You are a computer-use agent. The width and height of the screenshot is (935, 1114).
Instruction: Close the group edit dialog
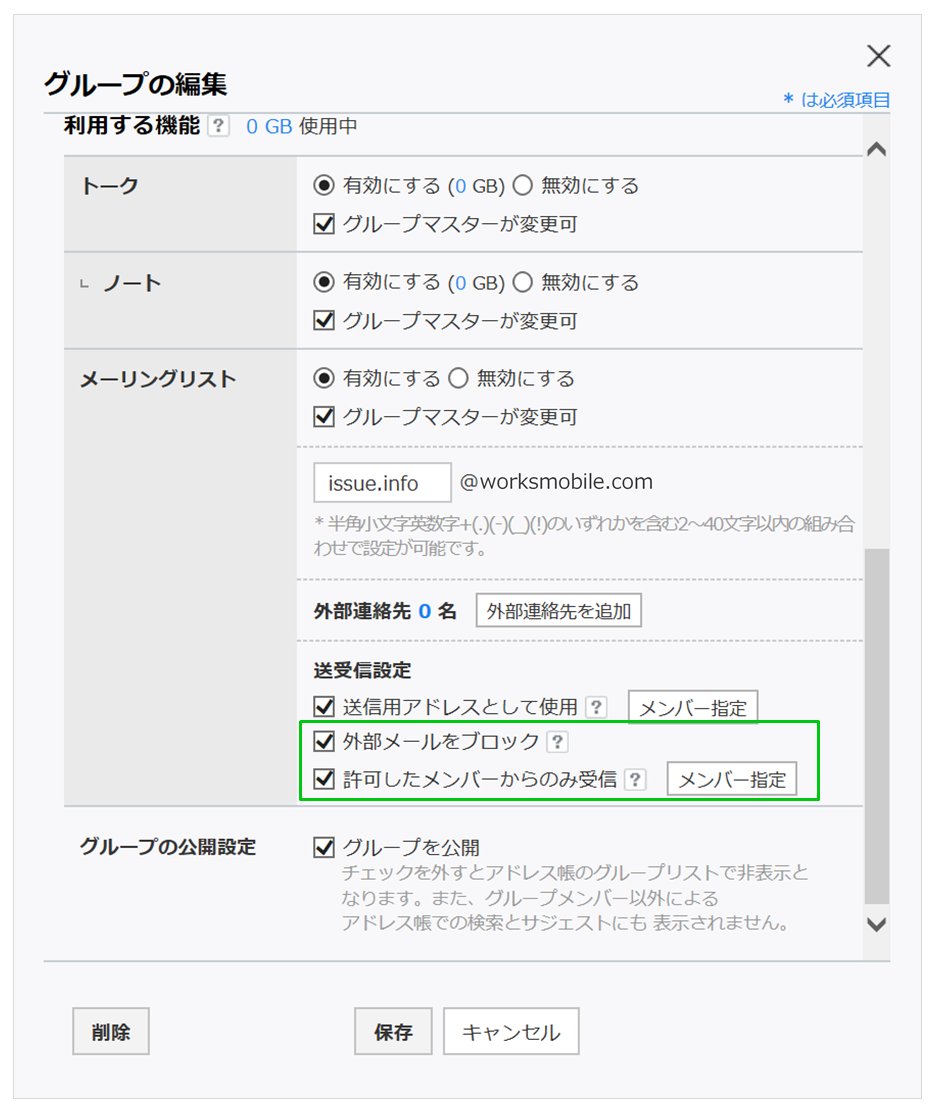[x=878, y=56]
